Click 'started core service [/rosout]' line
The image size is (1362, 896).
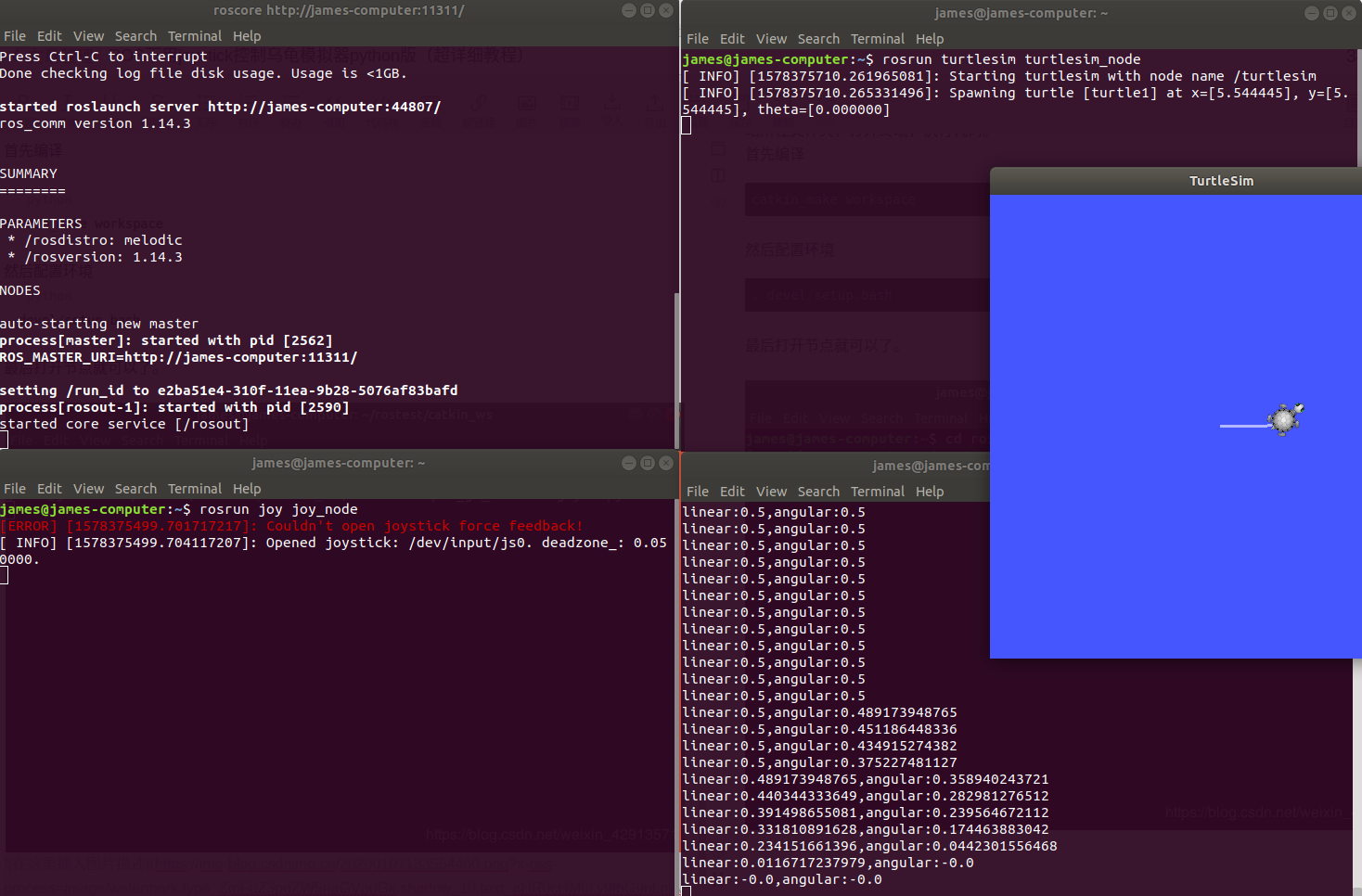coord(124,424)
